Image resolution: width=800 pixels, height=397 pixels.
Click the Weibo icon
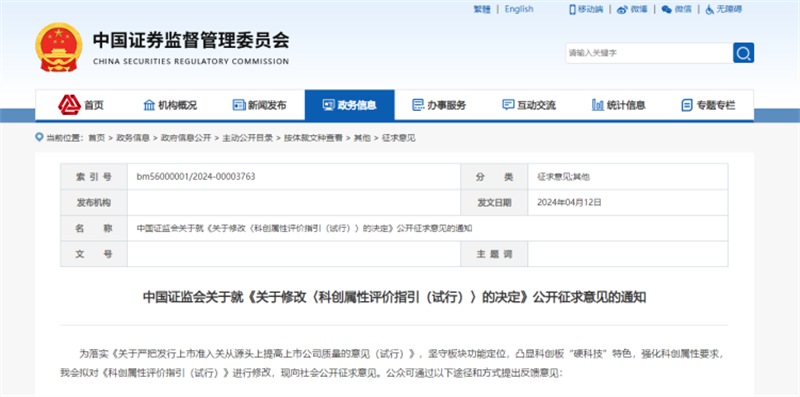point(622,10)
